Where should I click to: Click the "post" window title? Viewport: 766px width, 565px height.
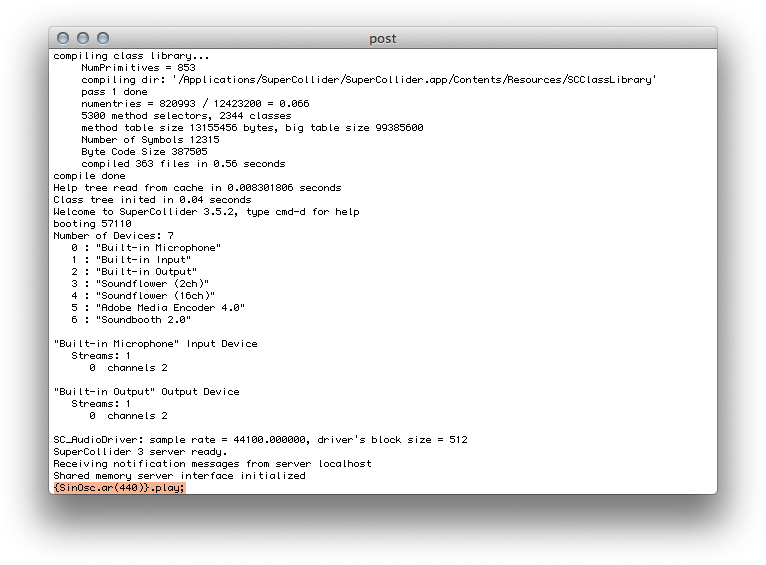tap(382, 39)
